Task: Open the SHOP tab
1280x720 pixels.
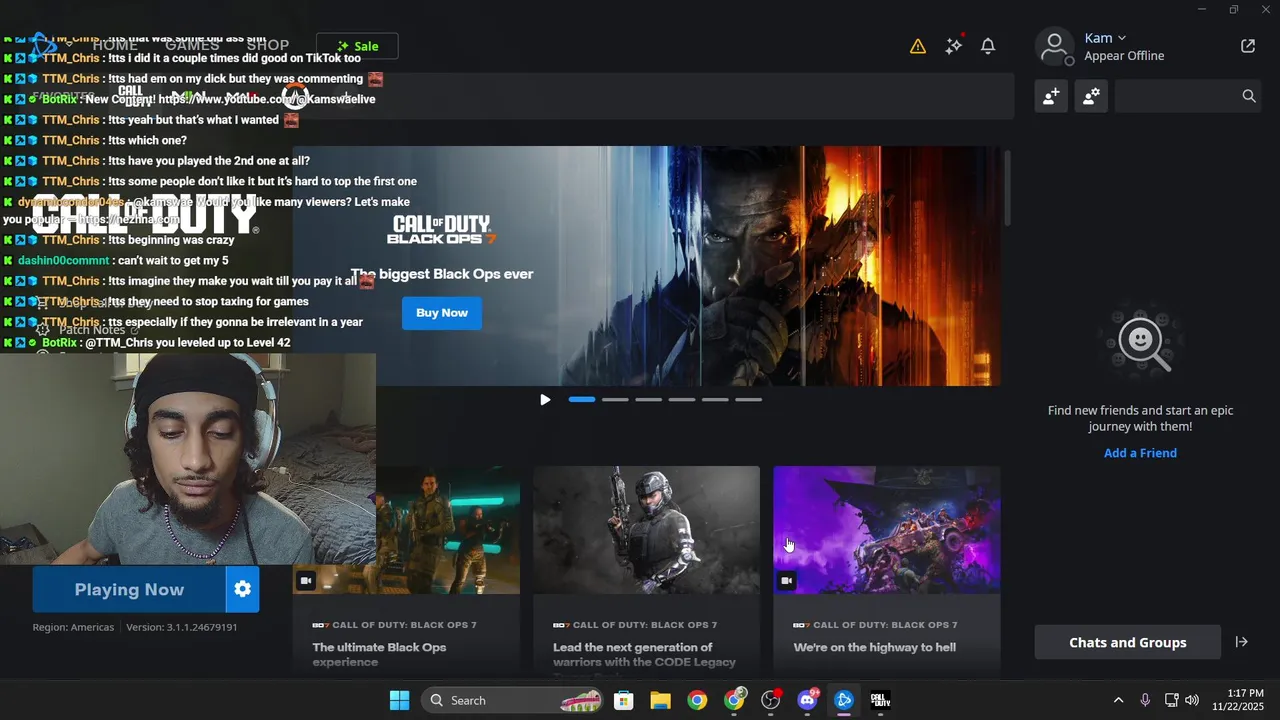Action: click(x=267, y=45)
